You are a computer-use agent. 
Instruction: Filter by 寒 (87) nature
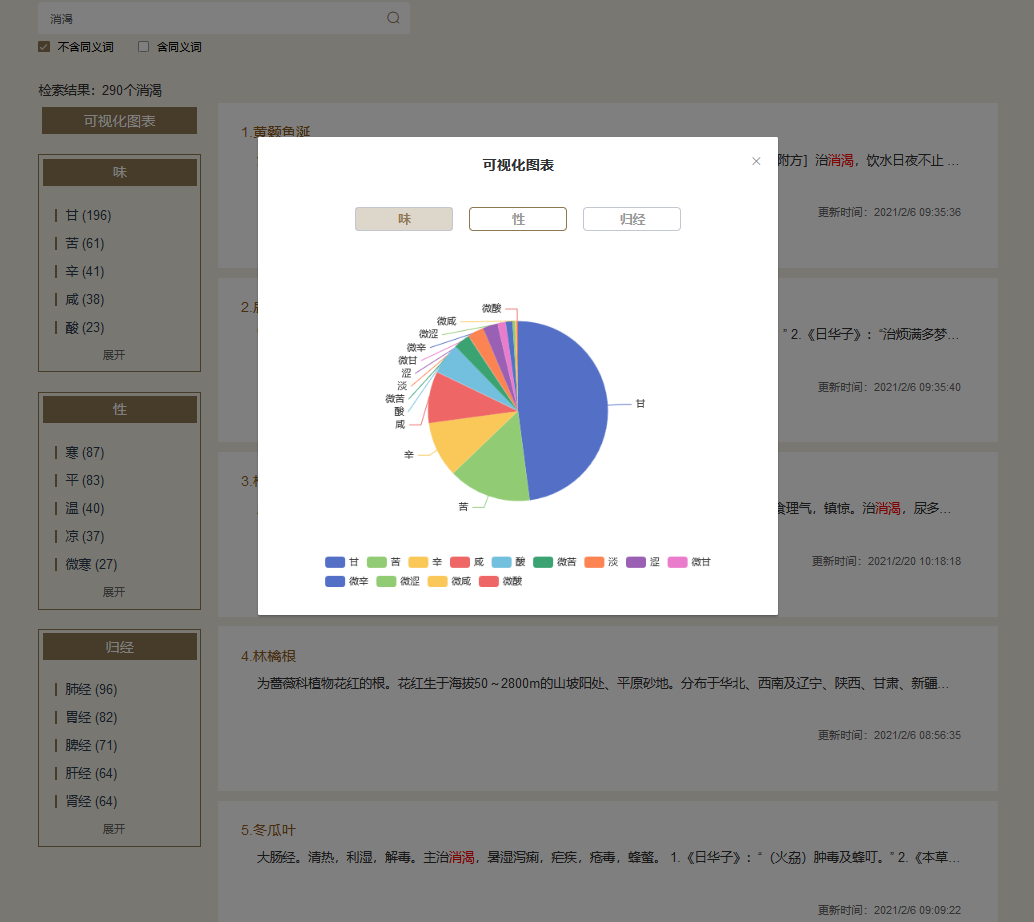84,453
